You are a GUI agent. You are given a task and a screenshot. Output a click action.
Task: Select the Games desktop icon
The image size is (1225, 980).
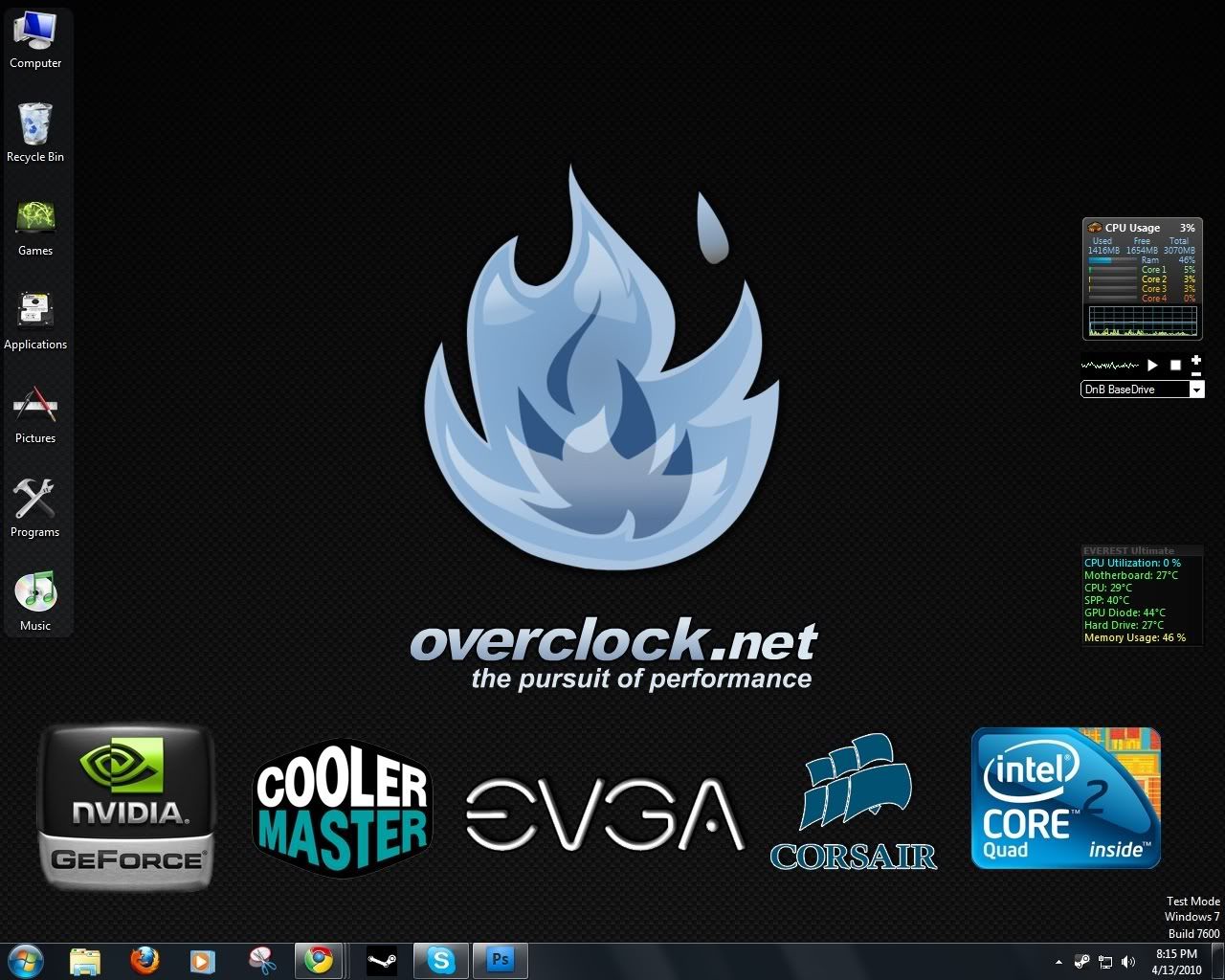(x=35, y=228)
